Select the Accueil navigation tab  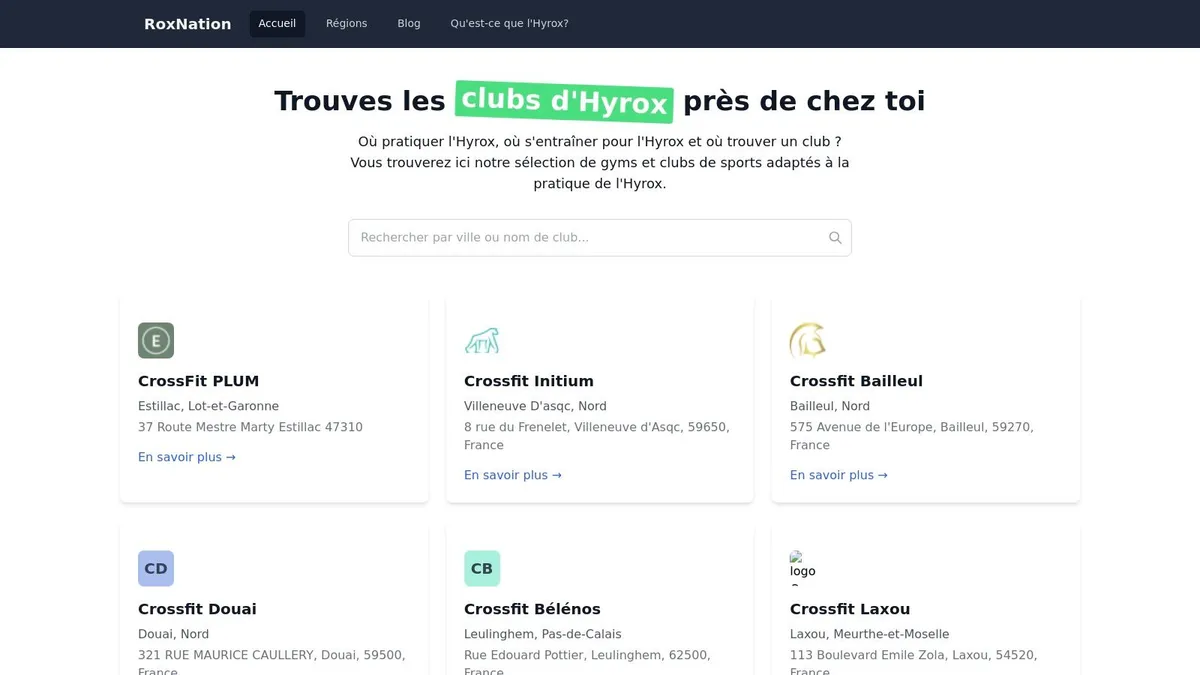coord(277,24)
